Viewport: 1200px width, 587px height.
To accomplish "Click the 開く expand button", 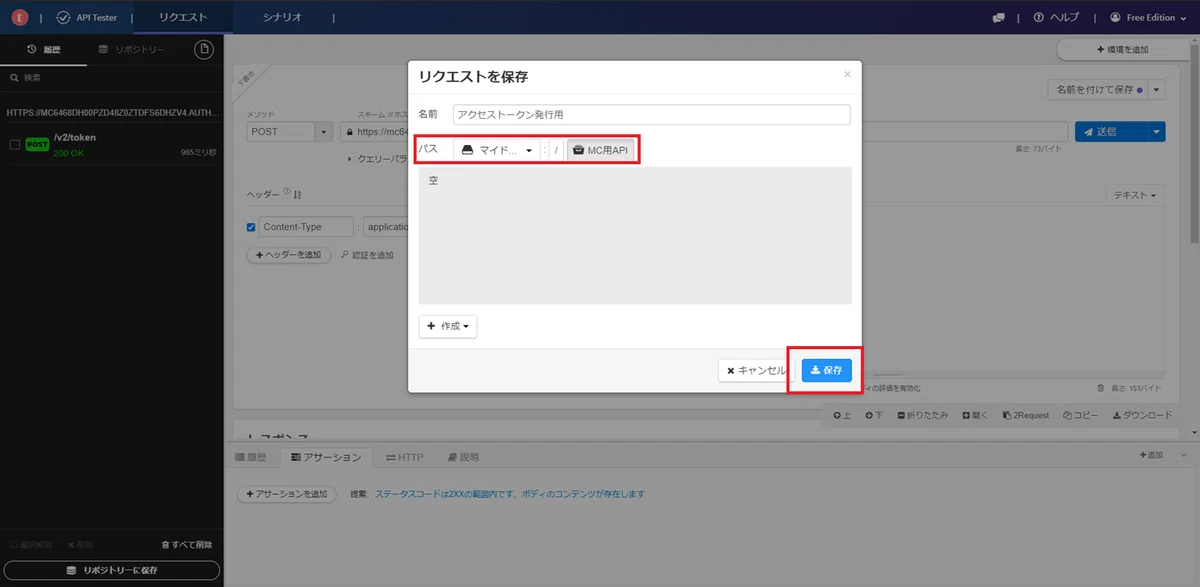I will point(974,414).
